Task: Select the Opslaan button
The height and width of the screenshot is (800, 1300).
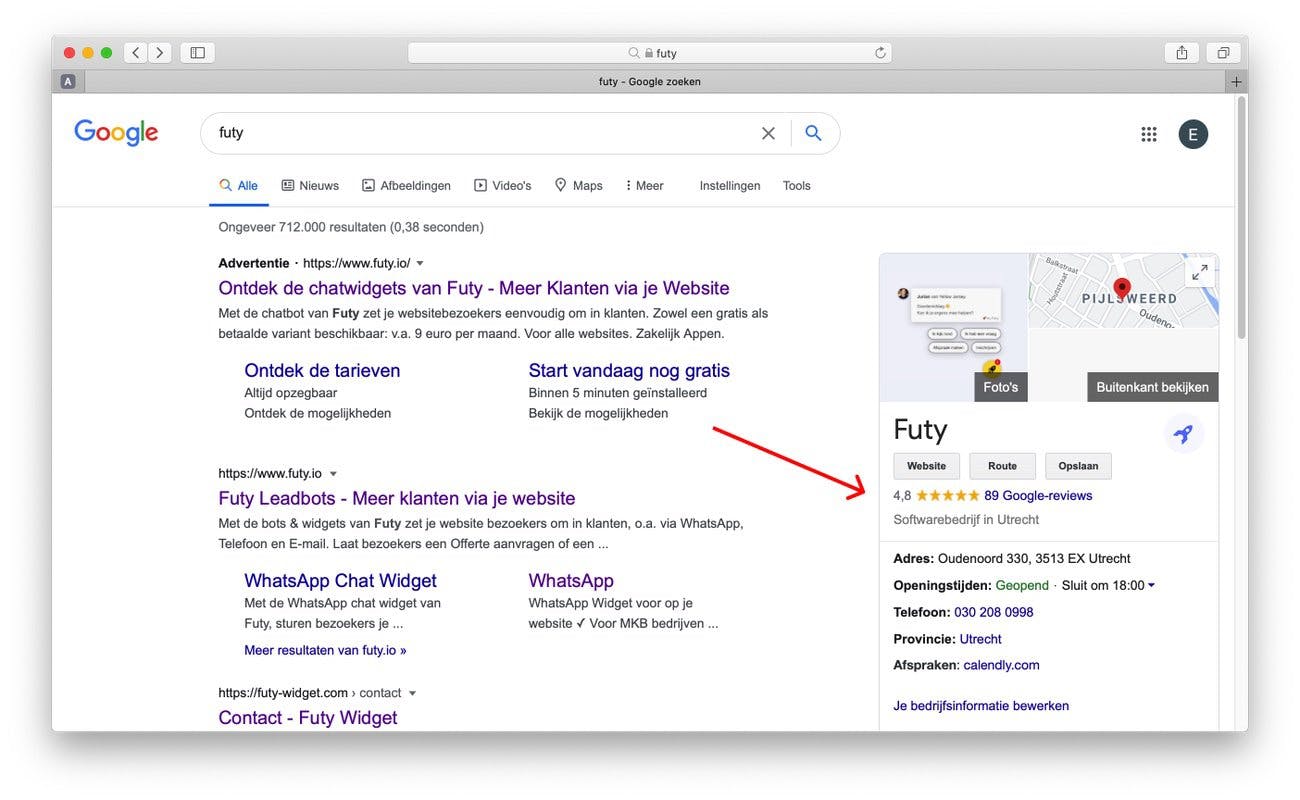Action: [1078, 466]
